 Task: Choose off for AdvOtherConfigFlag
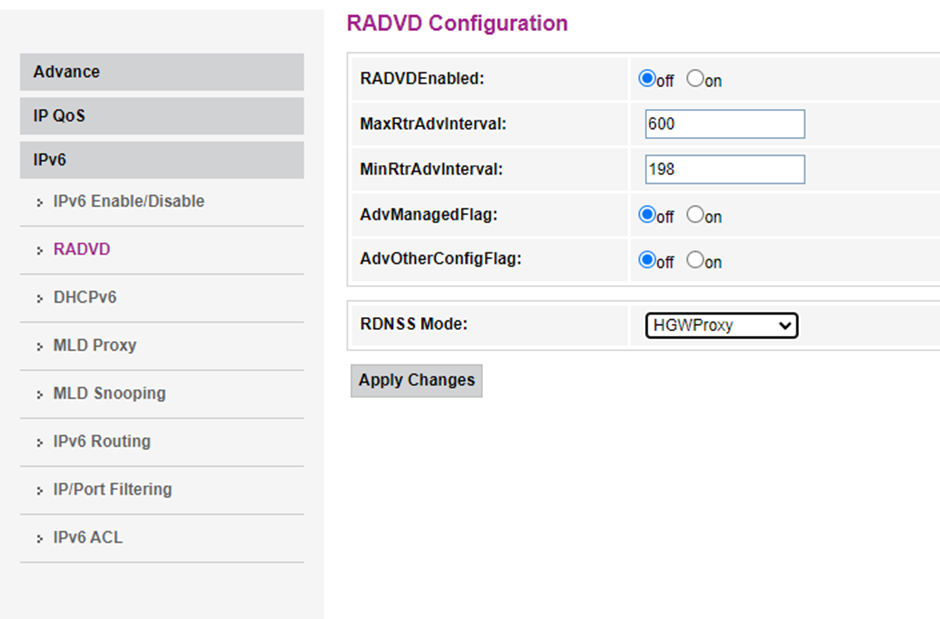(647, 260)
